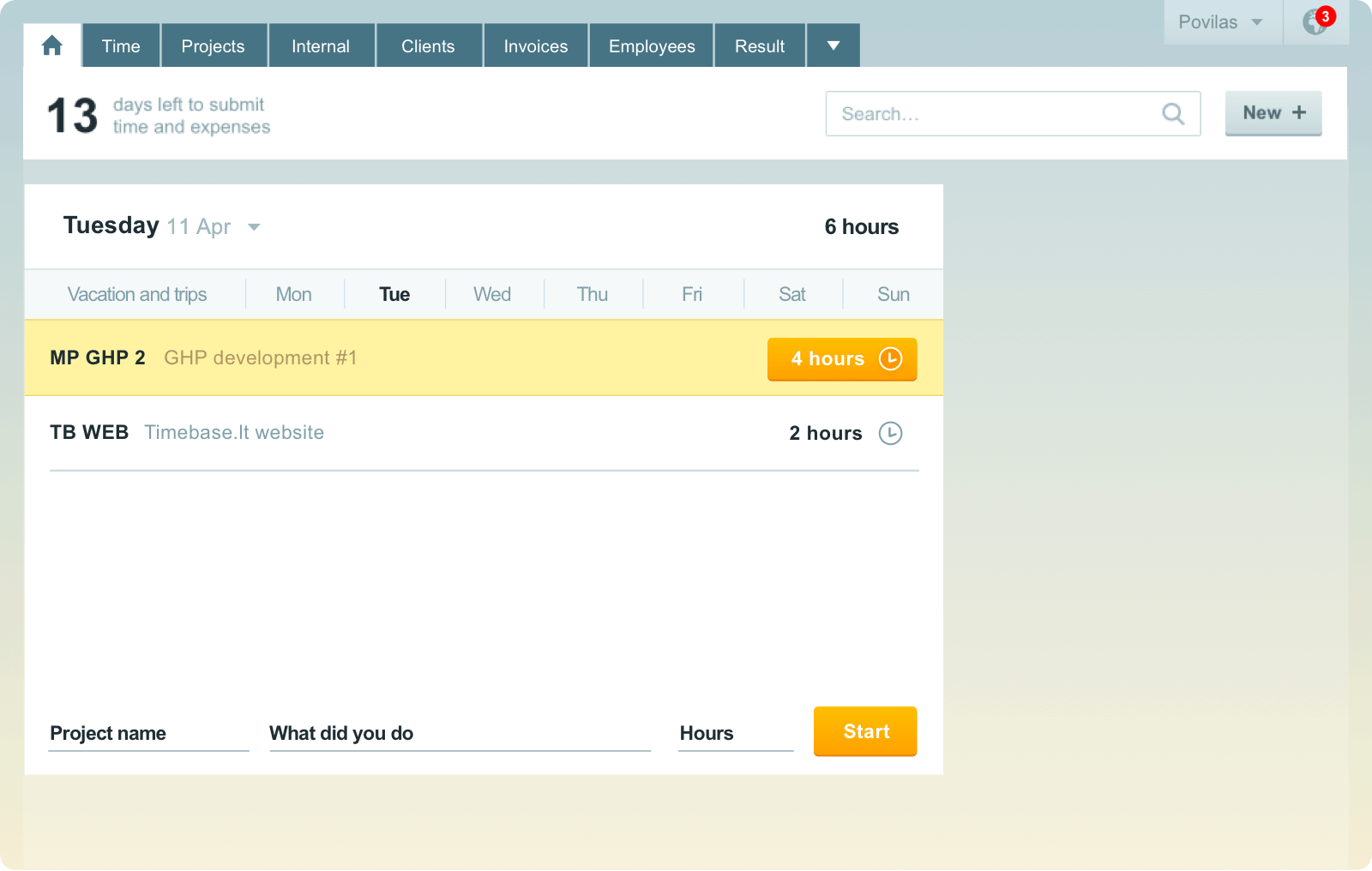The height and width of the screenshot is (871, 1372).
Task: Switch to the Vacation and trips tab
Action: [136, 294]
